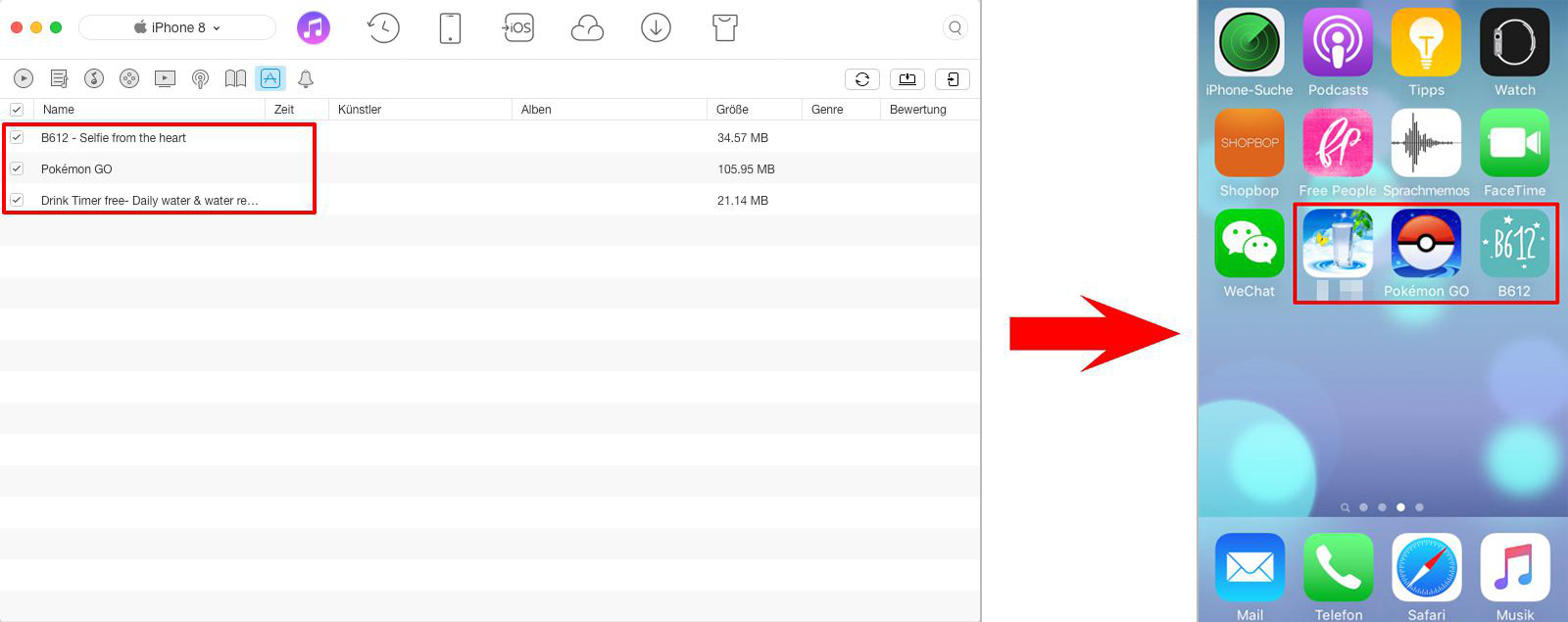Open the iPhone 8 device dropdown
Image resolution: width=1568 pixels, height=622 pixels.
pyautogui.click(x=177, y=27)
